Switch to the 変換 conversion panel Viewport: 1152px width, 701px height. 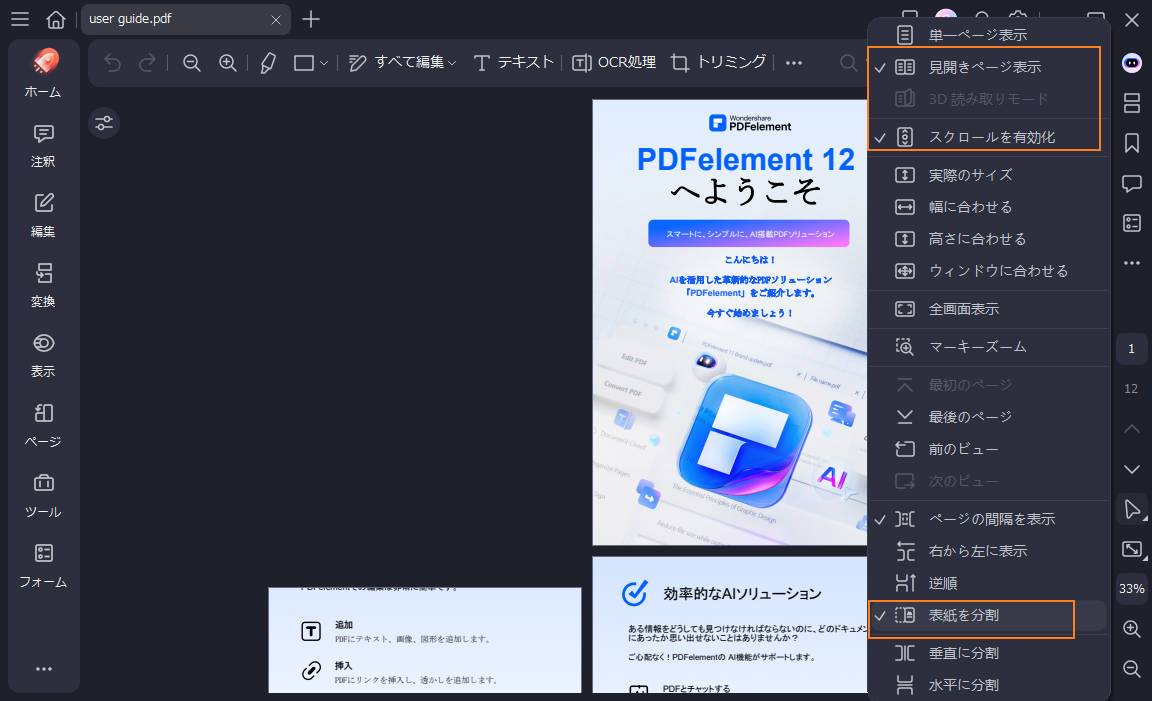click(43, 285)
